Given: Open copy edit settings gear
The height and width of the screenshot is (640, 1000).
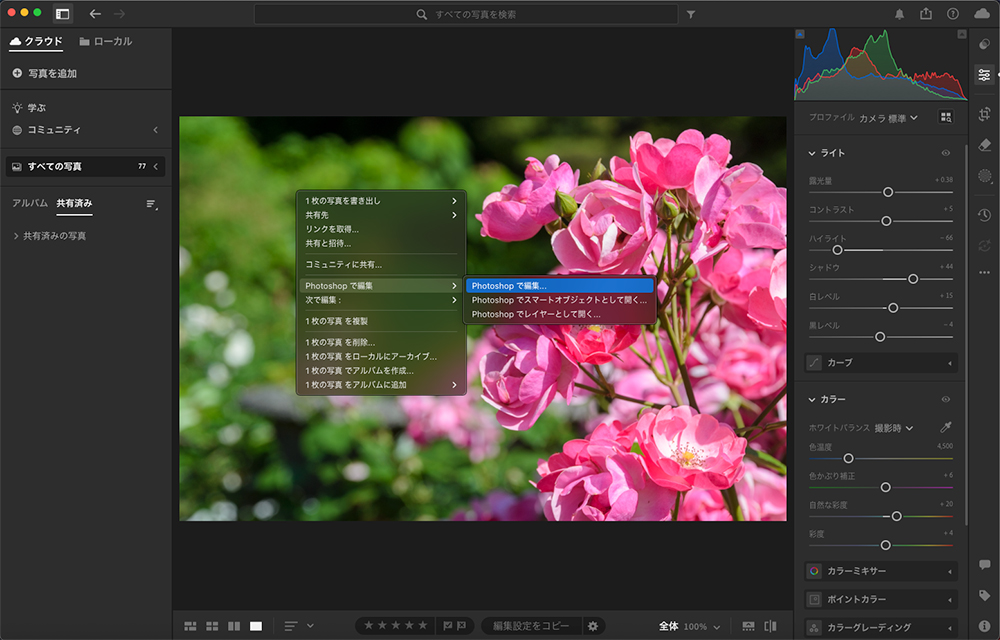Looking at the screenshot, I should pyautogui.click(x=592, y=626).
